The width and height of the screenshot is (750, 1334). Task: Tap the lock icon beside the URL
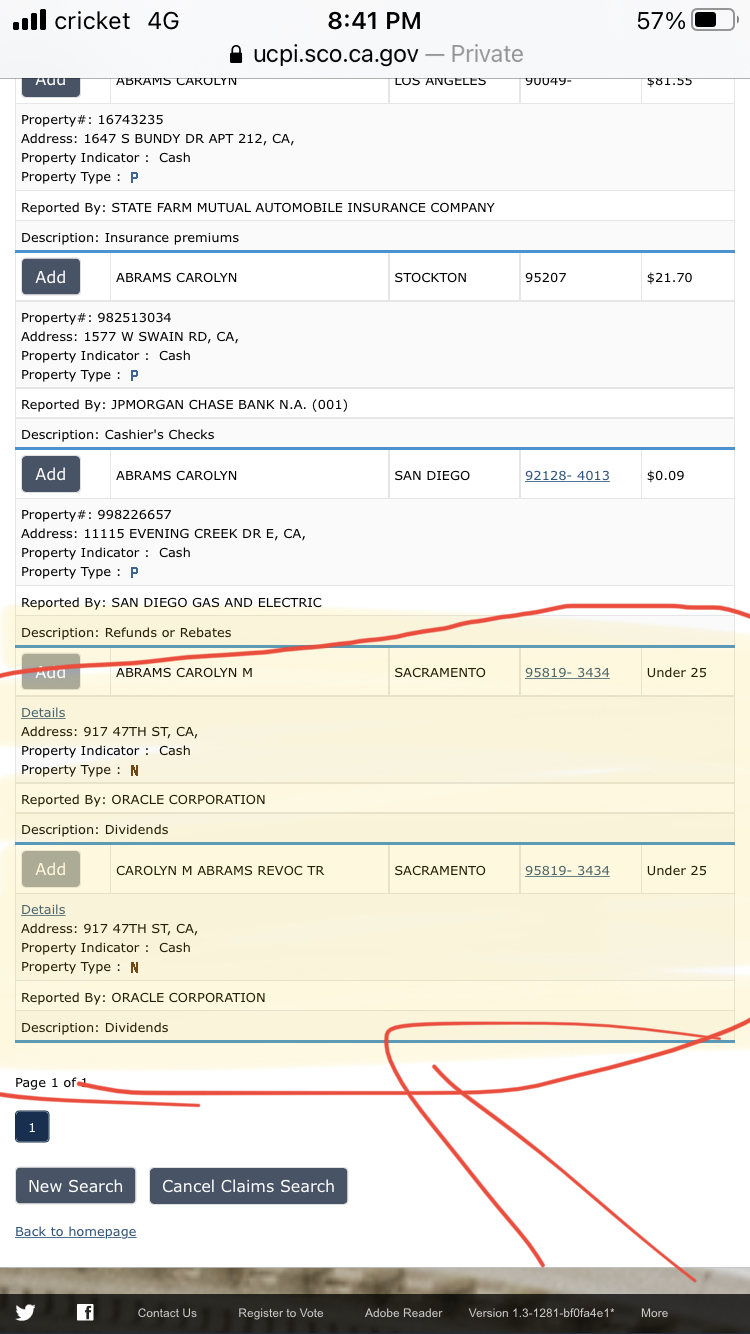click(x=236, y=54)
